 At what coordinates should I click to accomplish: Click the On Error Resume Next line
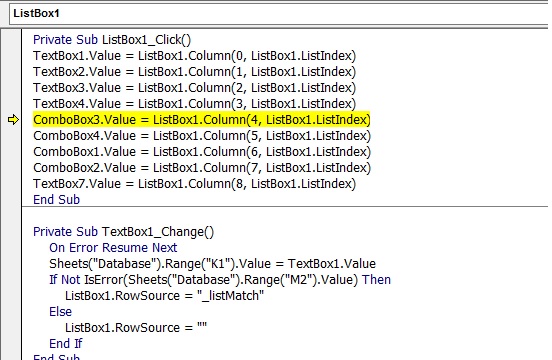(113, 248)
